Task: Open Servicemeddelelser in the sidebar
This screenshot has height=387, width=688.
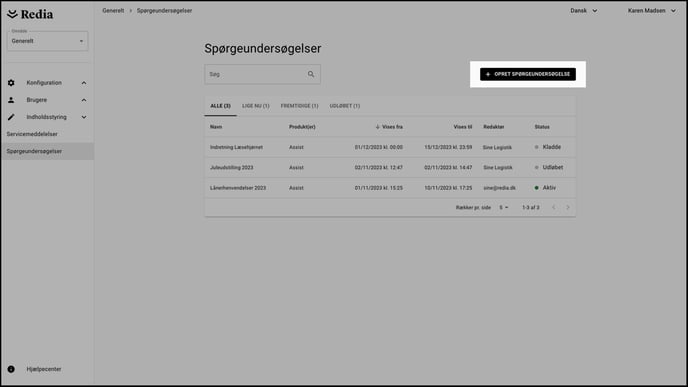Action: [x=32, y=134]
